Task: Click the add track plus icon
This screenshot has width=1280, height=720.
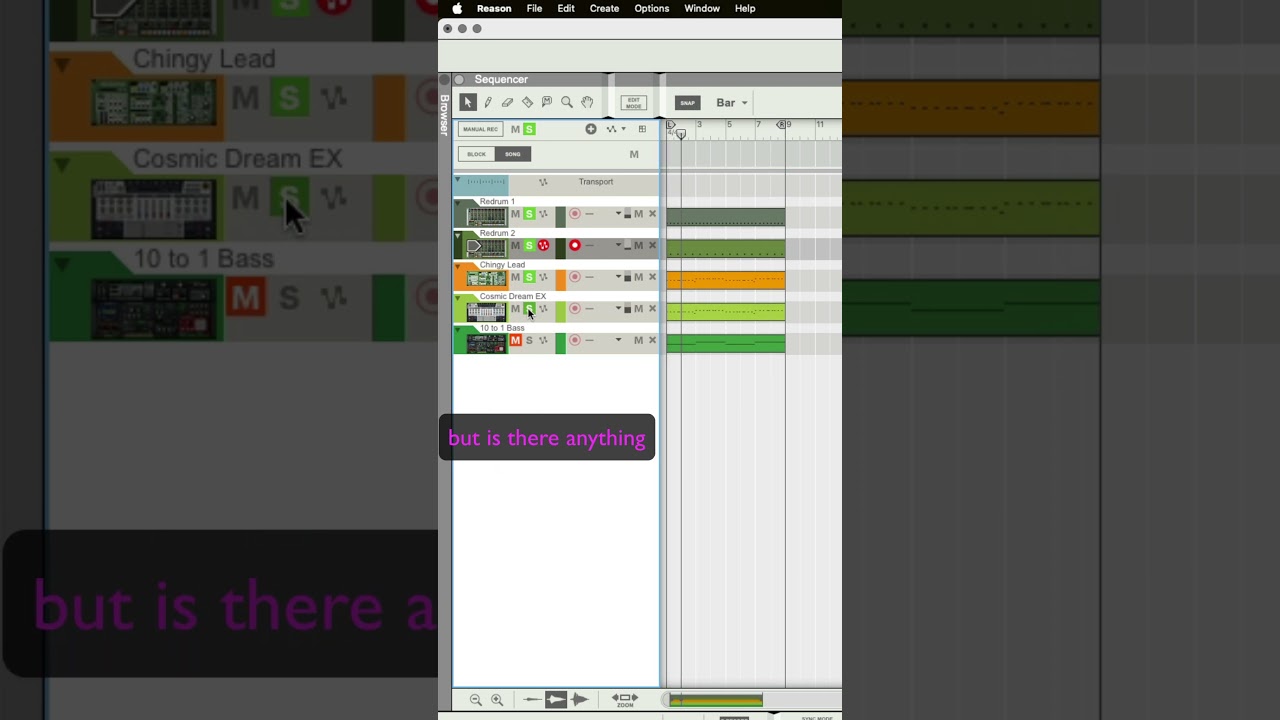Action: coord(591,129)
